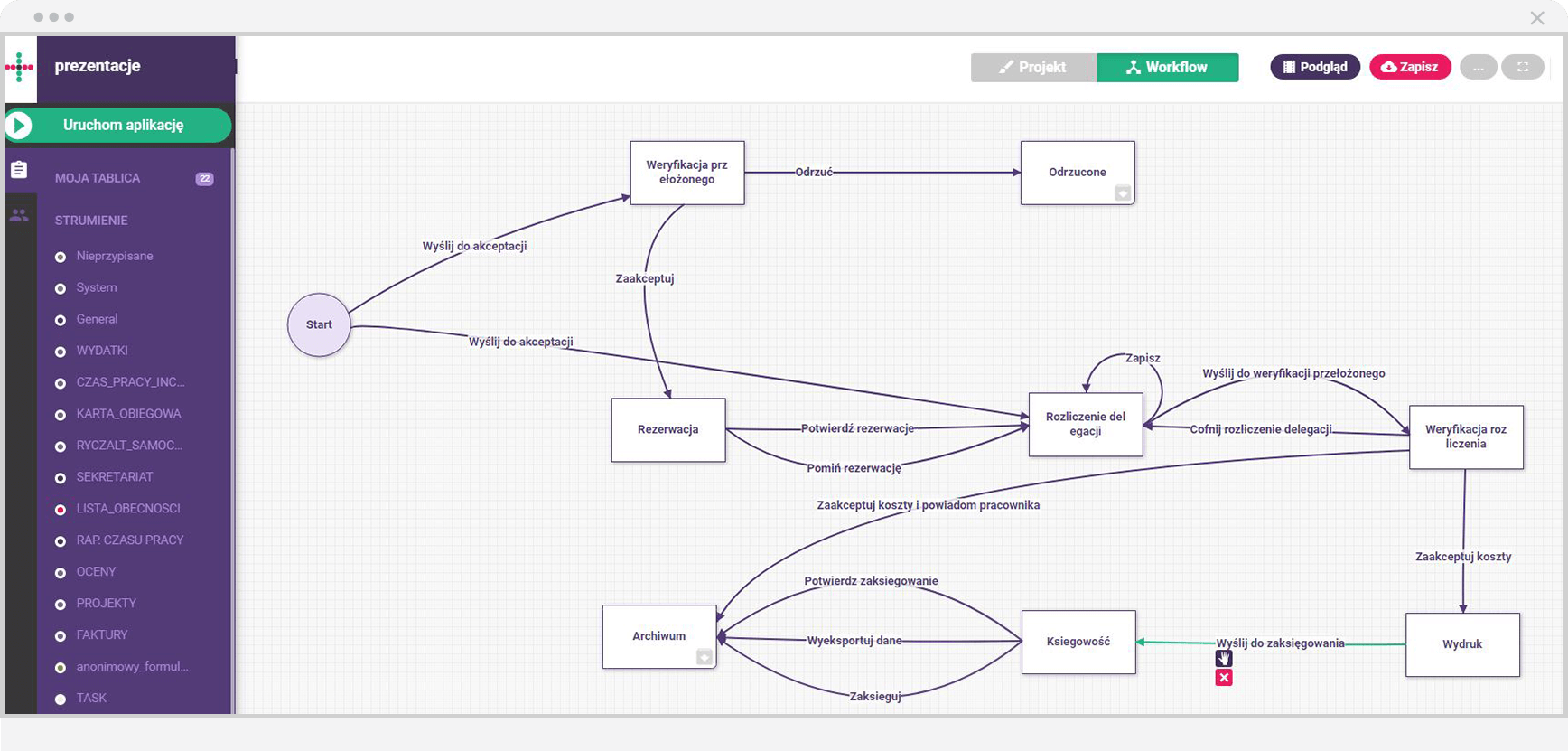Expand the STRUMIENIE section header
Viewport: 1568px width, 751px height.
91,221
